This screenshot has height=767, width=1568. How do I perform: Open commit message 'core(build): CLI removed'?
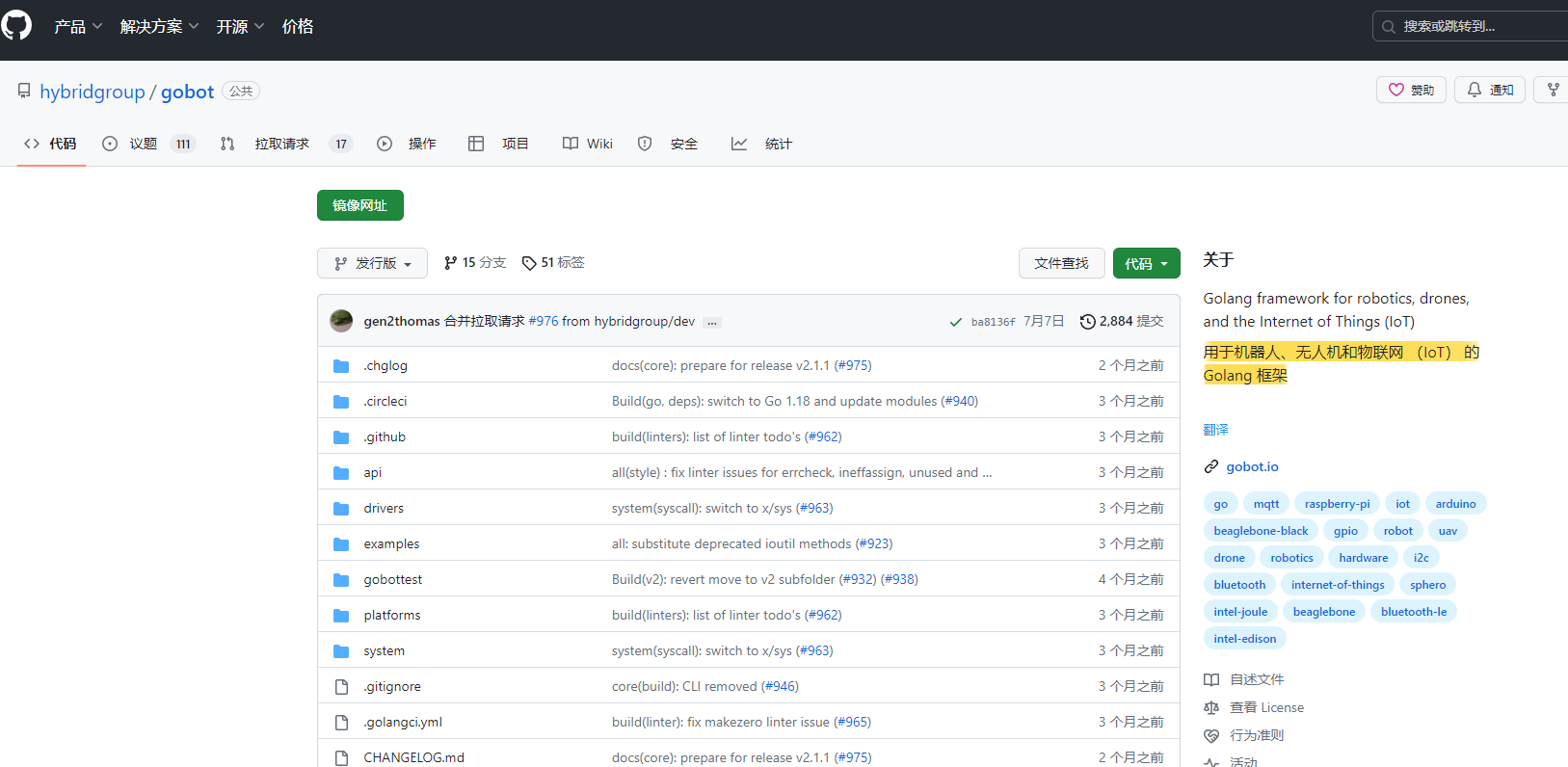point(684,686)
